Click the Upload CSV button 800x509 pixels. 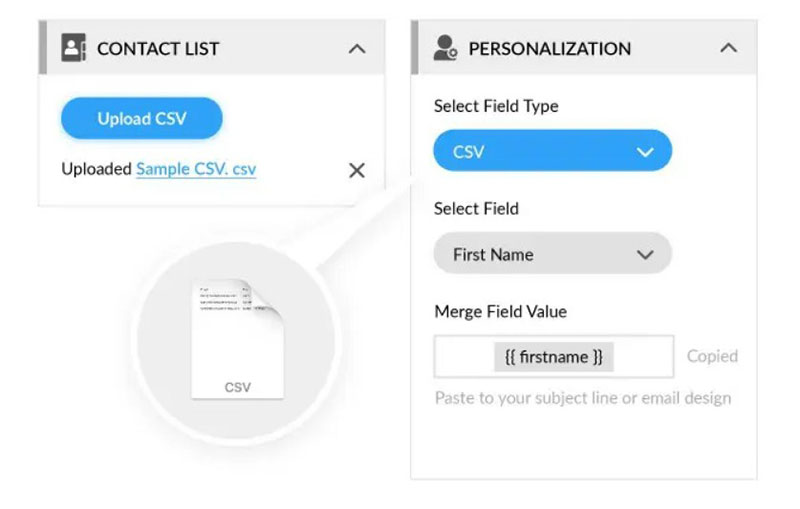pos(142,118)
